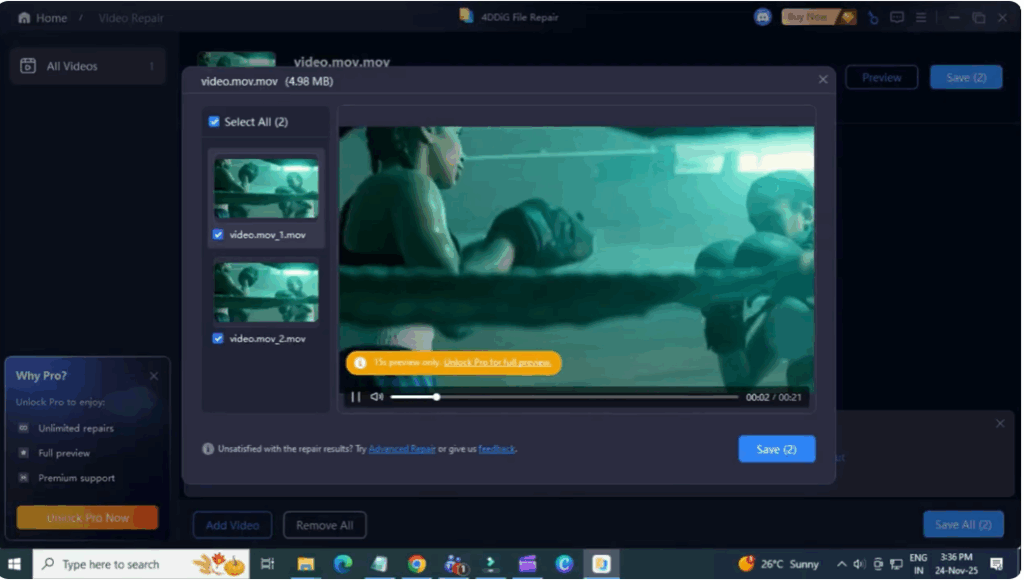Select the video.mov_2.mov thumbnail

[x=266, y=292]
